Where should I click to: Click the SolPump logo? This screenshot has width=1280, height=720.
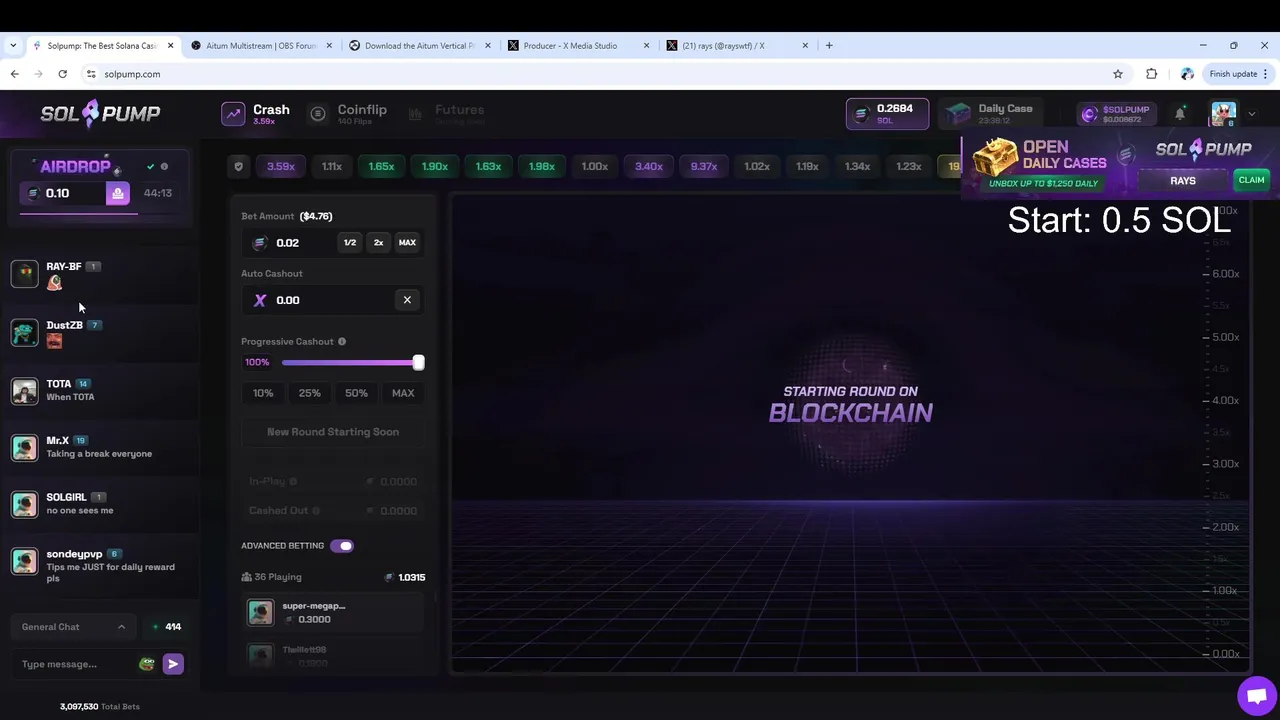[x=100, y=113]
